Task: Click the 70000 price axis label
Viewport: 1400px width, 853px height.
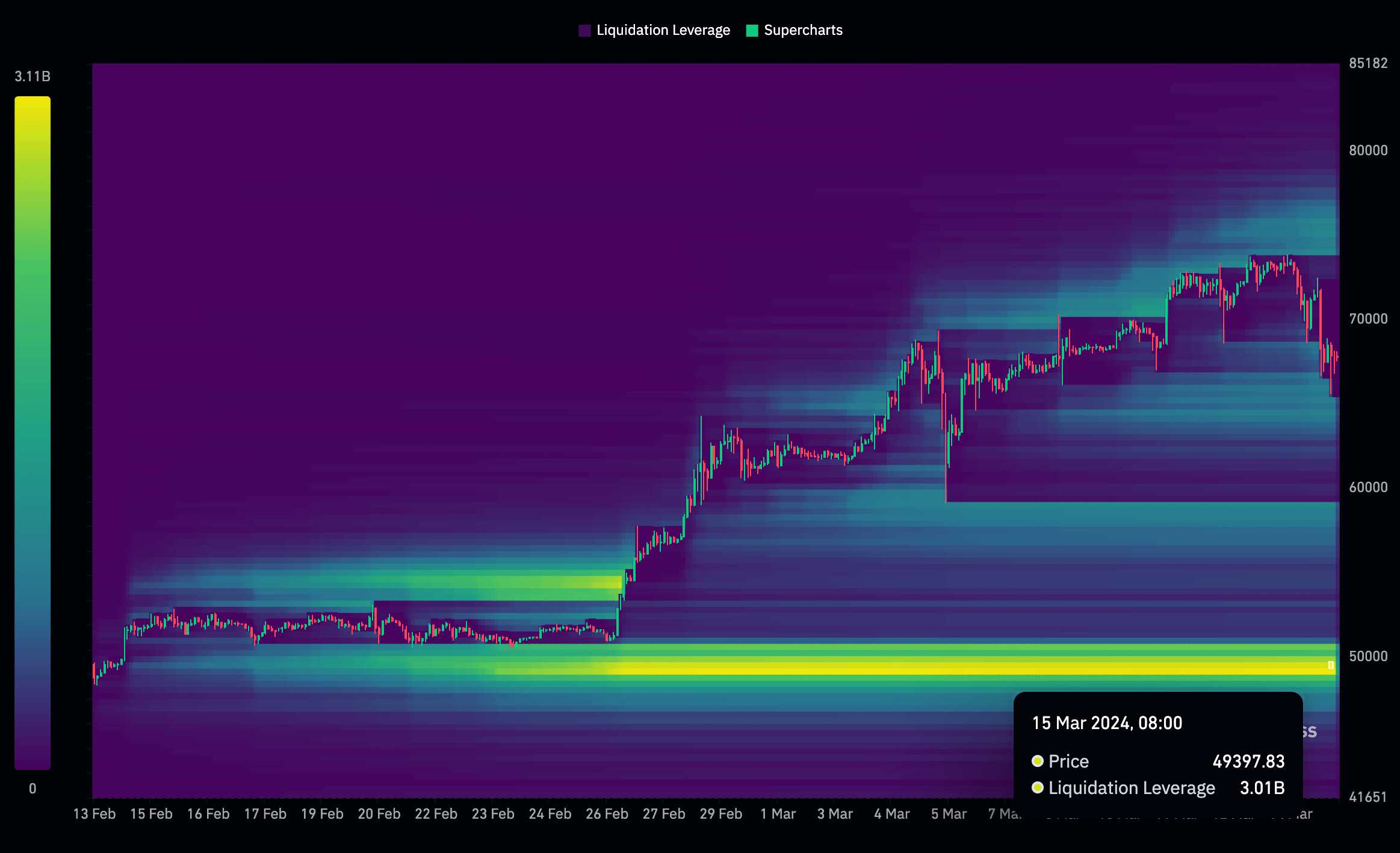Action: (1368, 319)
